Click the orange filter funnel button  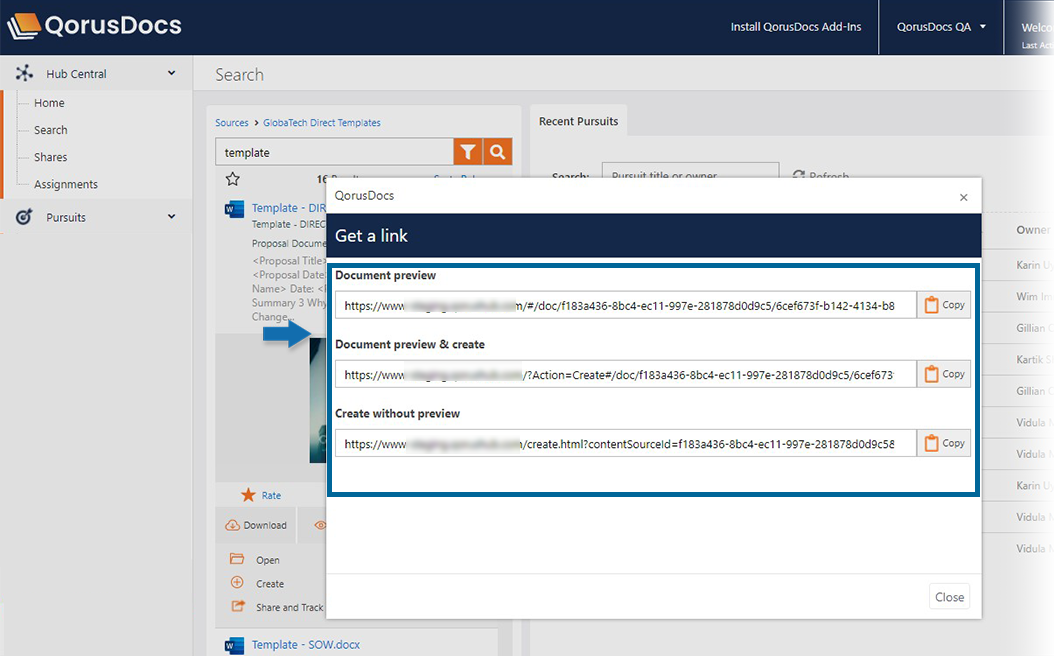tap(468, 152)
